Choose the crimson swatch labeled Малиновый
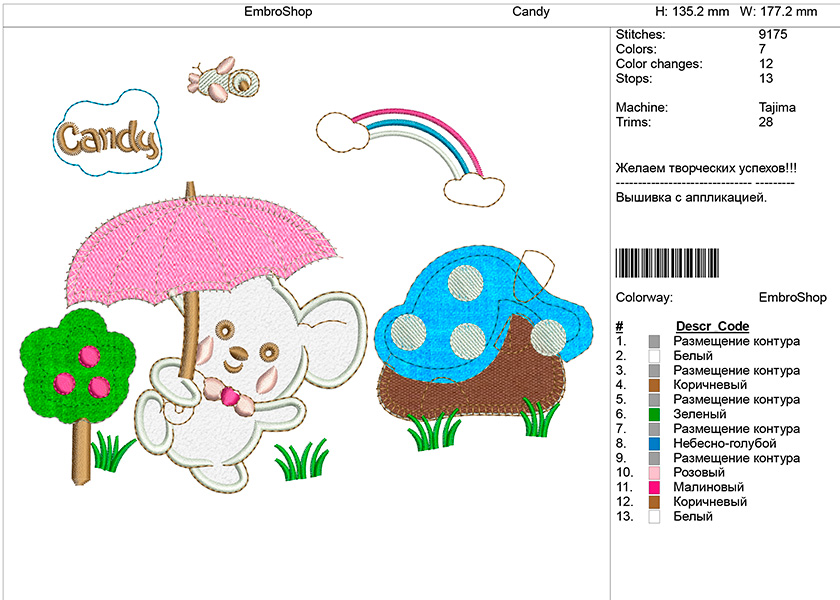The width and height of the screenshot is (840, 600). tap(654, 488)
